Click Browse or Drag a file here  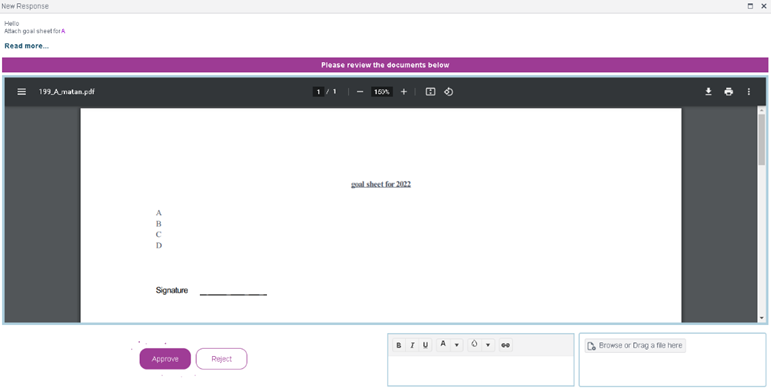pos(635,346)
